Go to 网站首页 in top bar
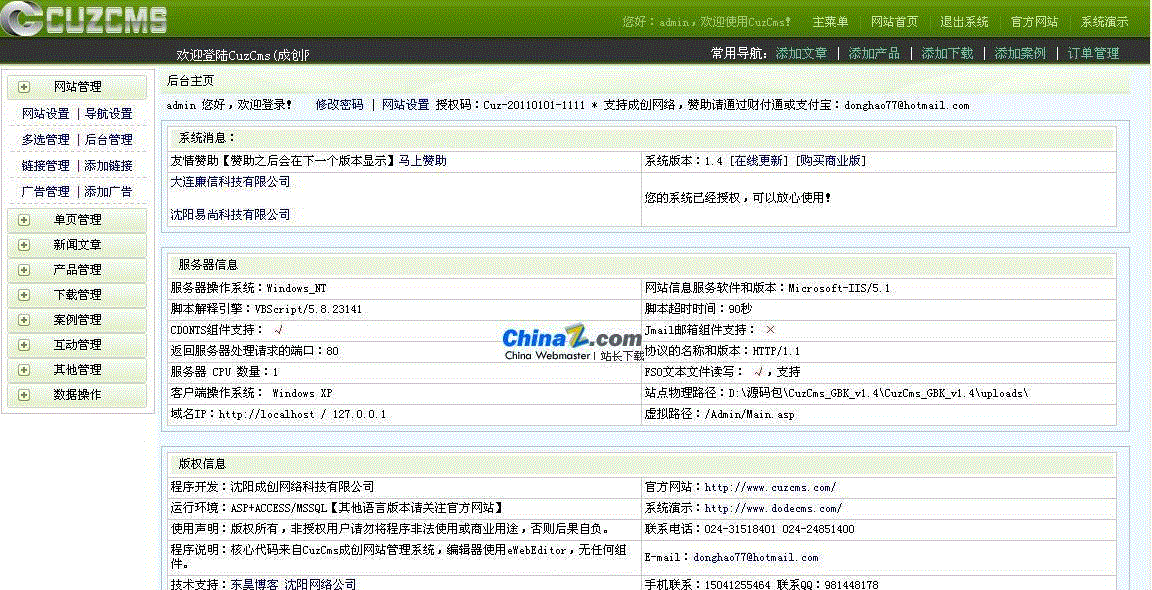This screenshot has height=590, width=1152. coord(894,22)
